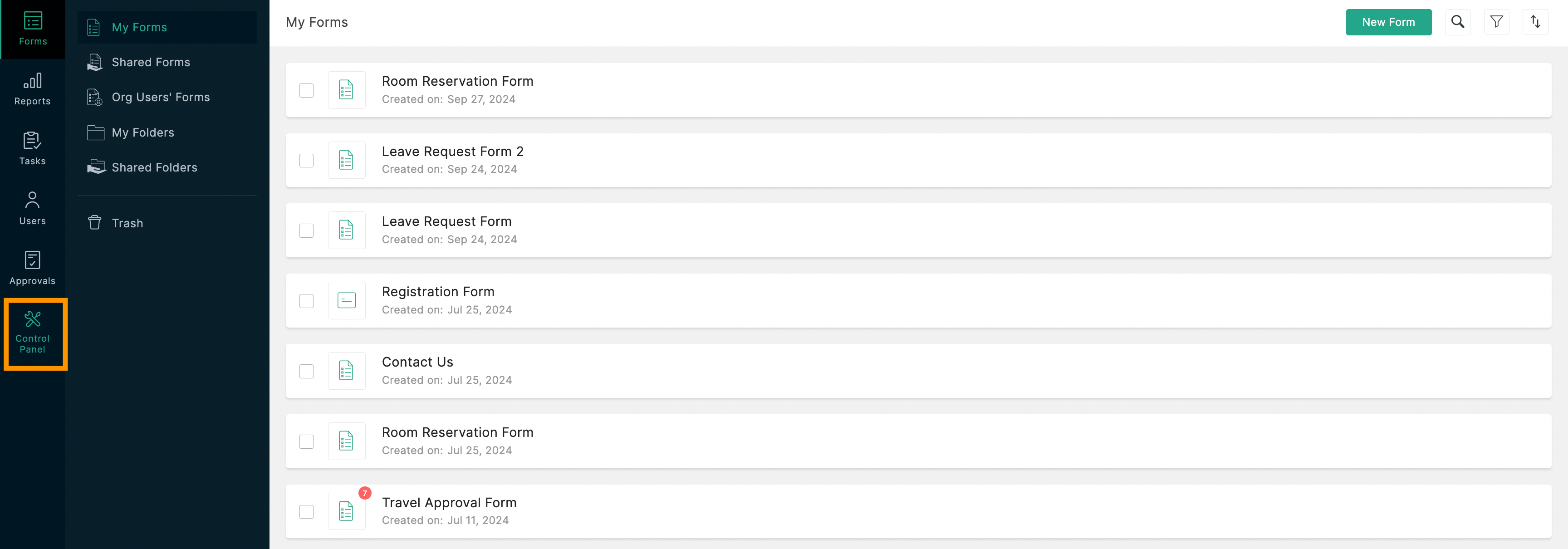Click the New Form button

point(1388,22)
